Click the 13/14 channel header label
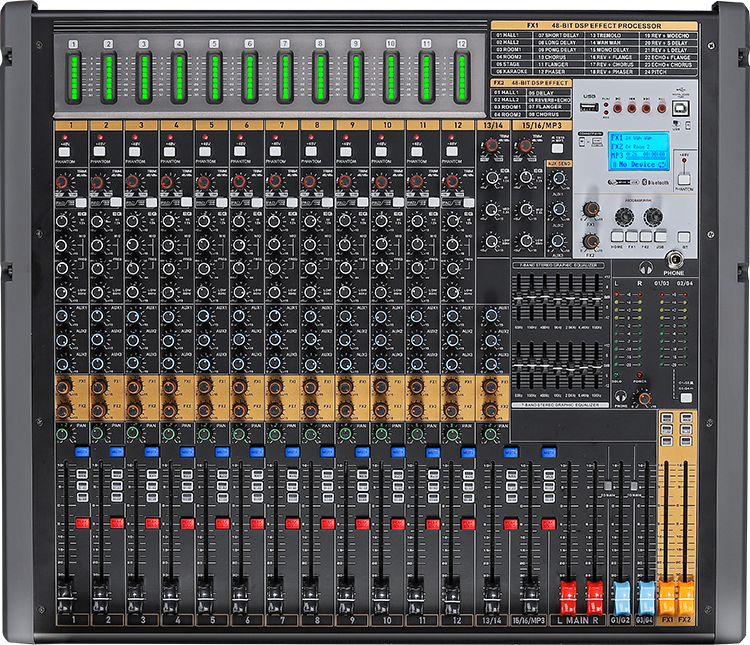The image size is (750, 645). (x=492, y=126)
